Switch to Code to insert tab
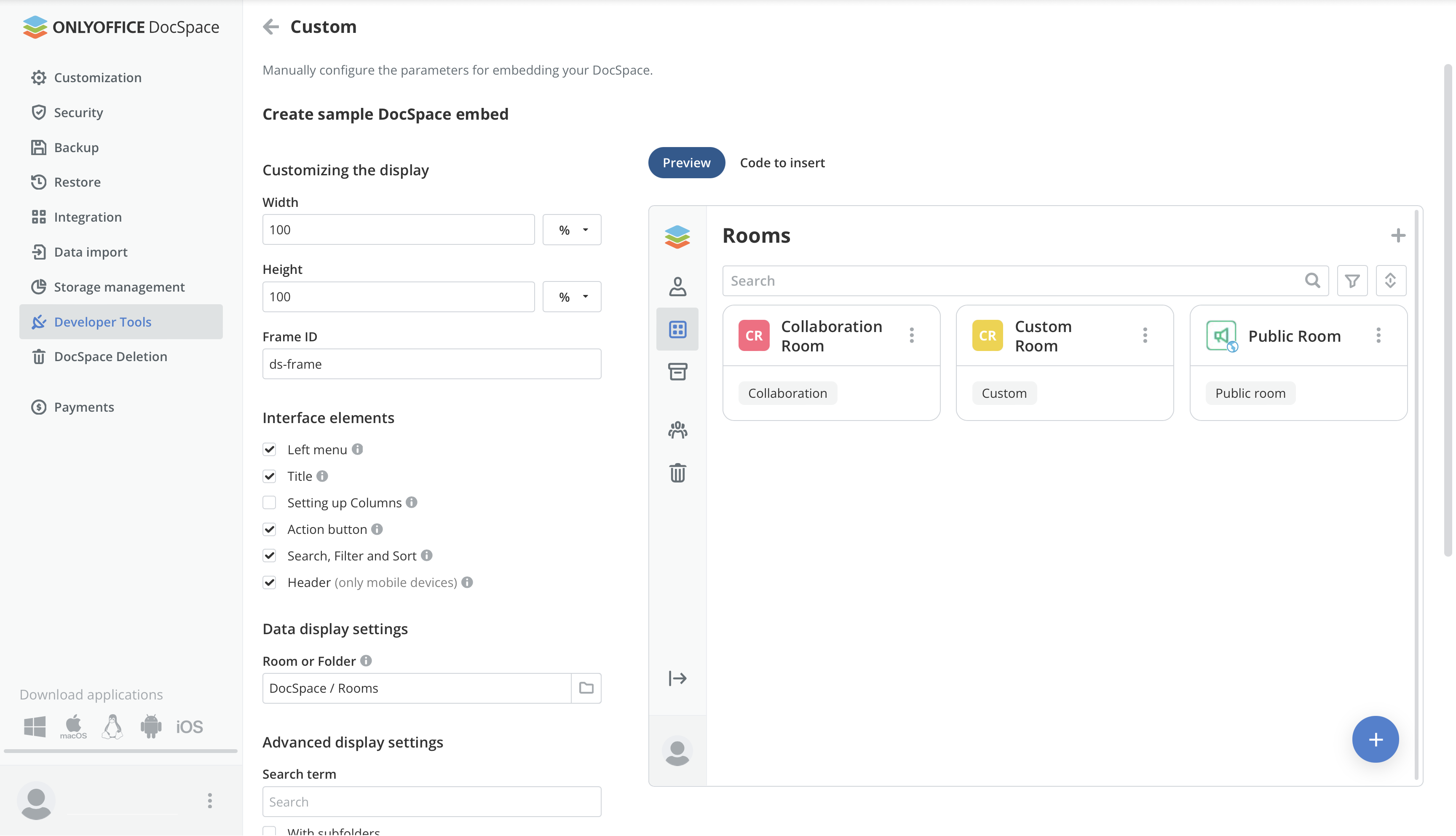This screenshot has width=1456, height=836. (782, 163)
